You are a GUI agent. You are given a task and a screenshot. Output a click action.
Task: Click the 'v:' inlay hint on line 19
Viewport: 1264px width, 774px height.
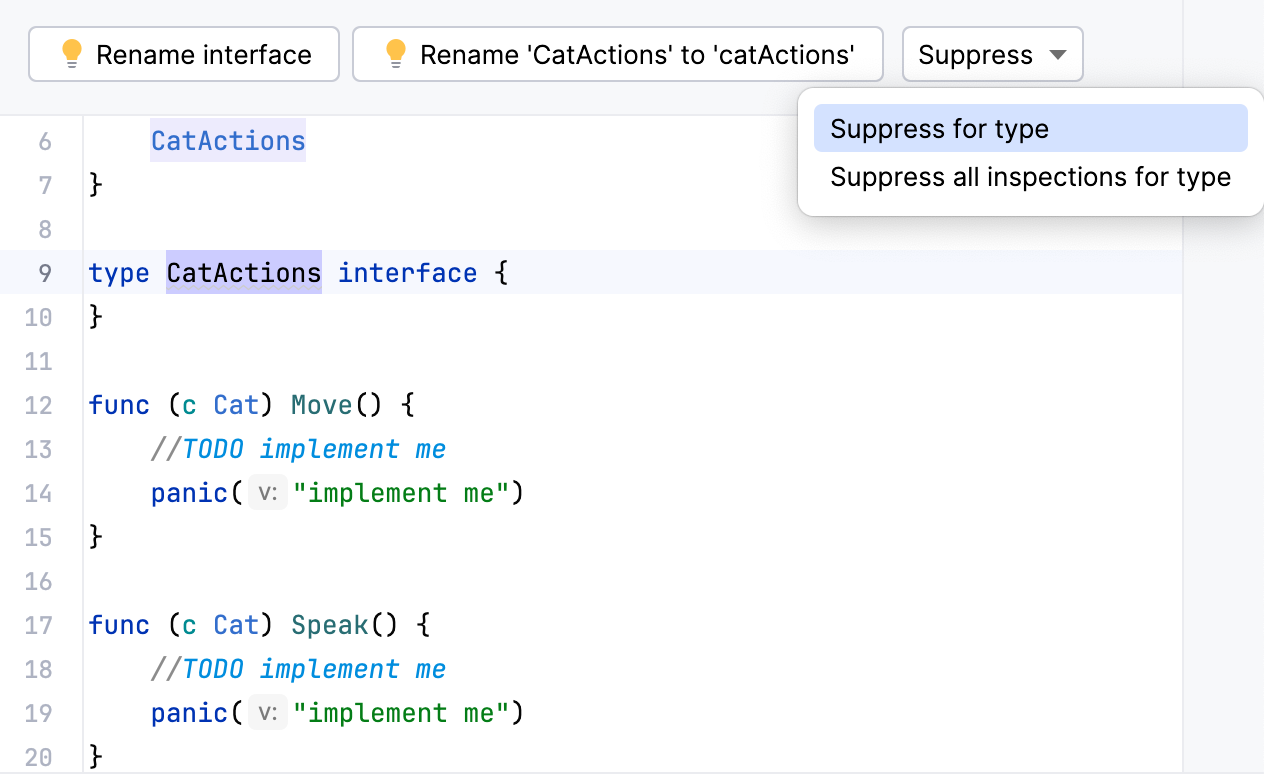266,713
